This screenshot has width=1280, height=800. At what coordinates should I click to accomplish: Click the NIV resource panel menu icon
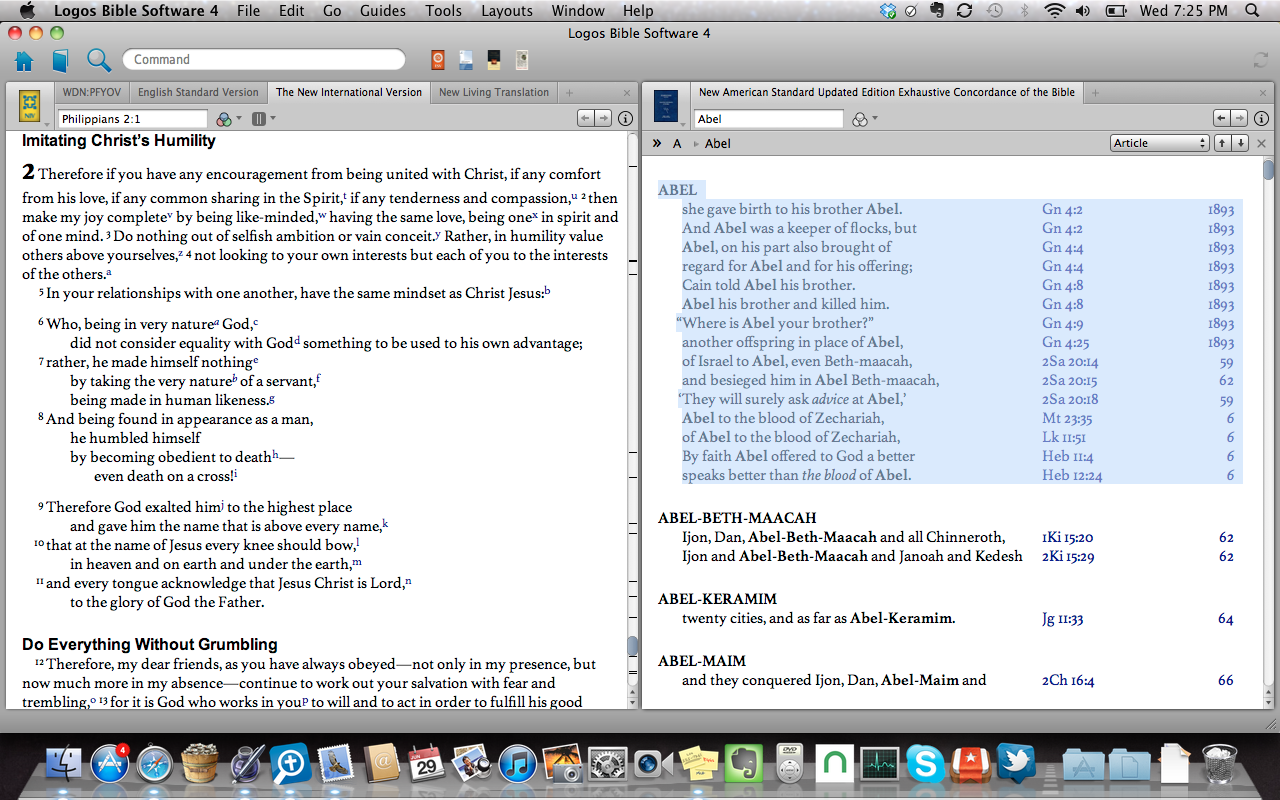pyautogui.click(x=30, y=104)
